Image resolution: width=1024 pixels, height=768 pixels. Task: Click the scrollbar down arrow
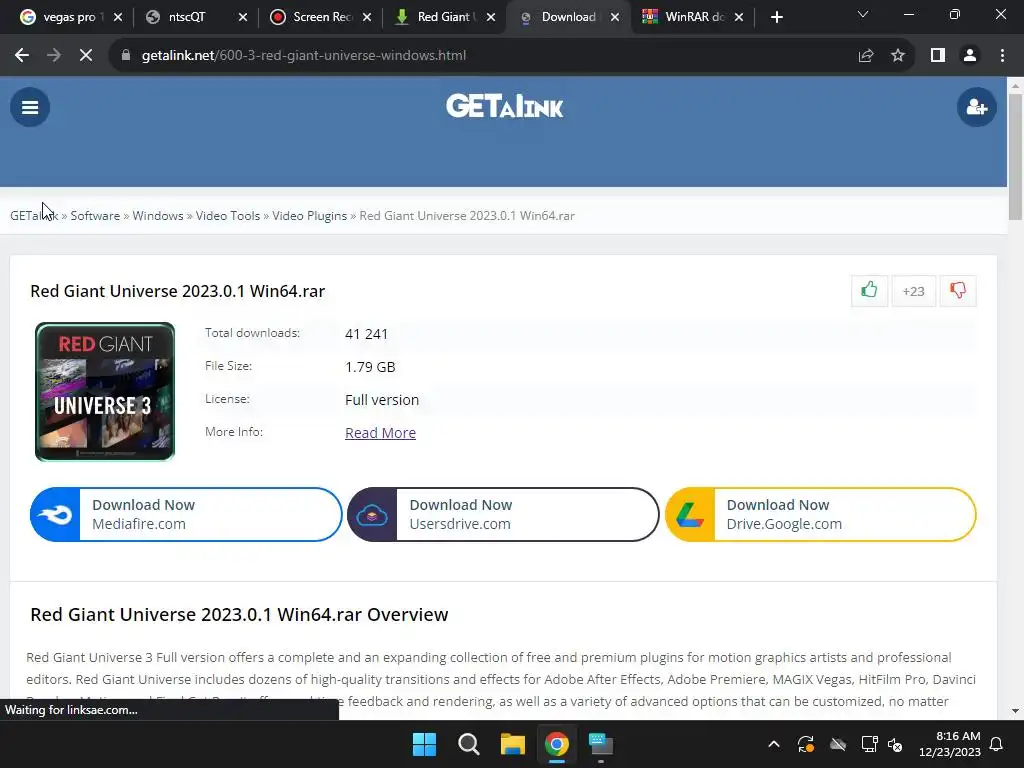pos(1015,711)
